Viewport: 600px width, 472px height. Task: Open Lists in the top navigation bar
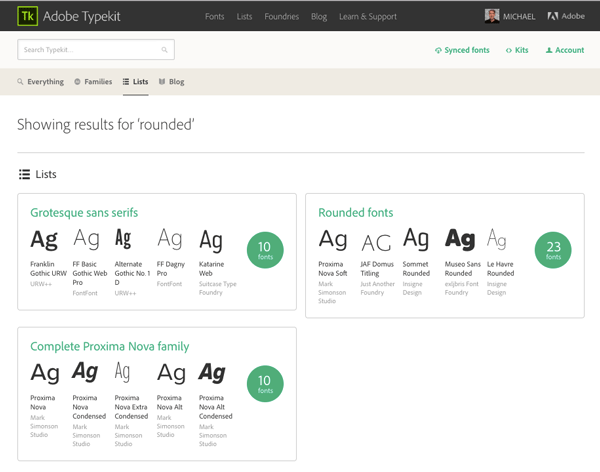(x=244, y=16)
